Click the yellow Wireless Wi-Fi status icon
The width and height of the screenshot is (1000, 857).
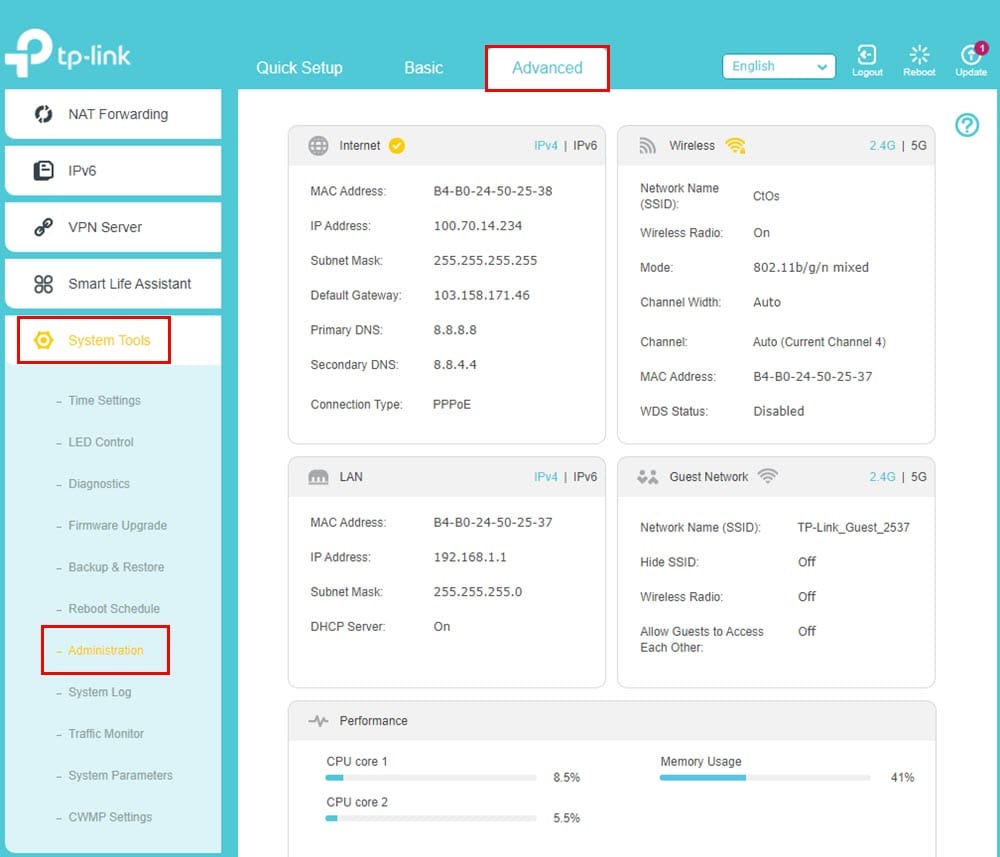(x=735, y=145)
